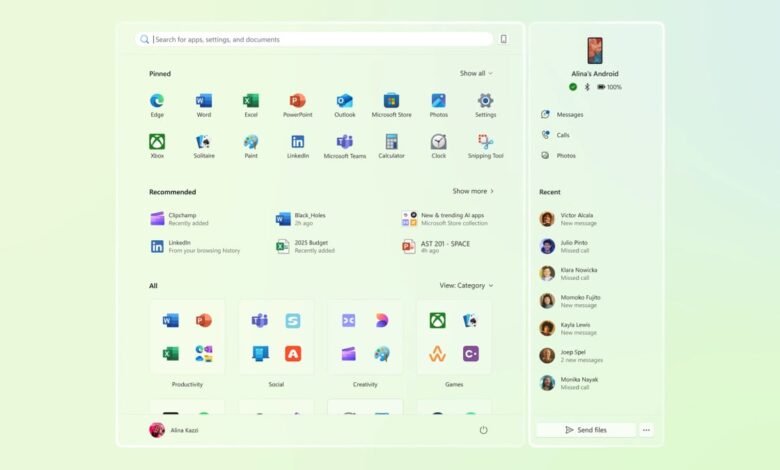Launch Word inside the Productivity folder
This screenshot has width=780, height=470.
point(170,320)
